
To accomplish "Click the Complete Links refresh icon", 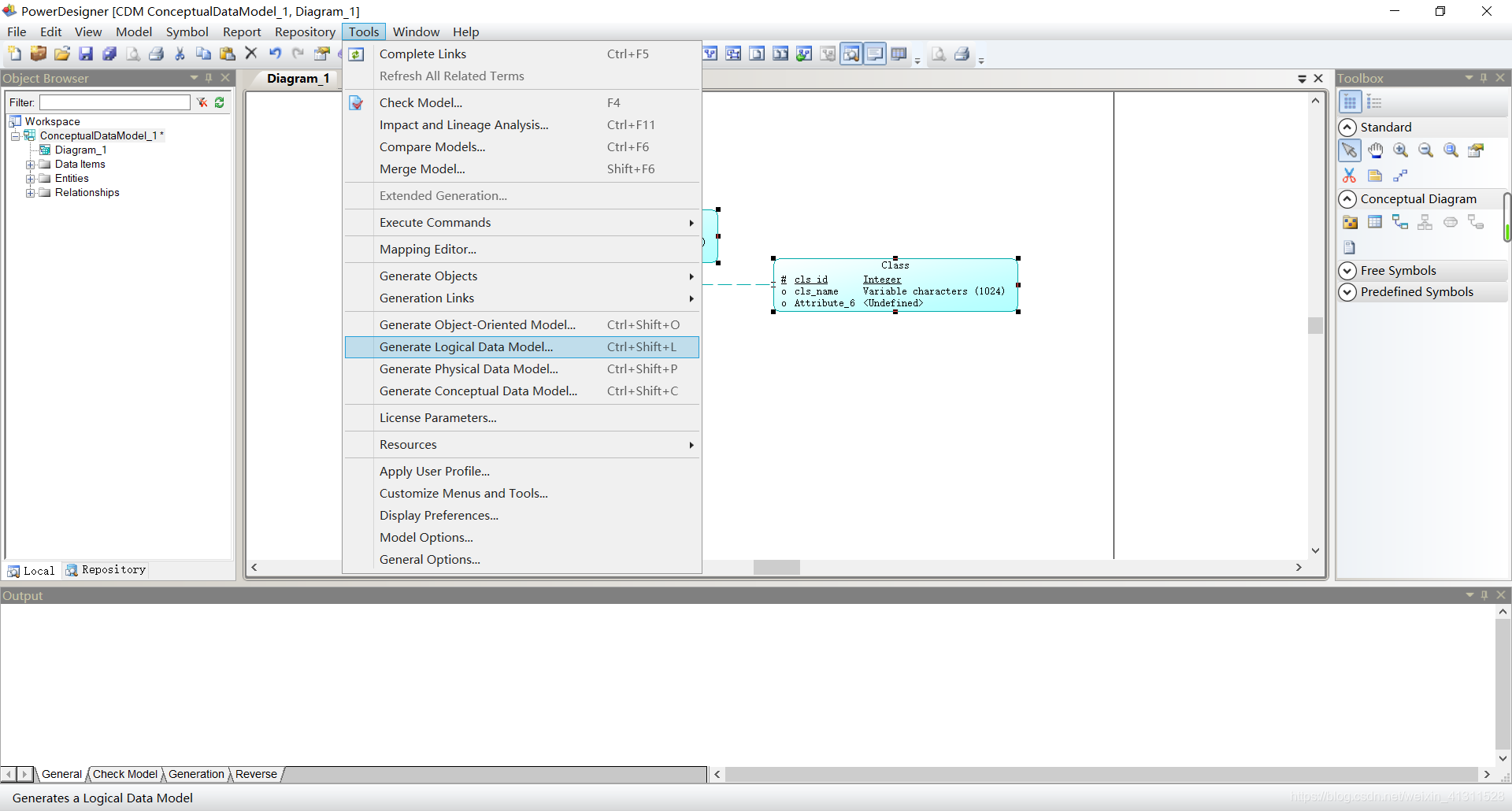I will (x=356, y=54).
